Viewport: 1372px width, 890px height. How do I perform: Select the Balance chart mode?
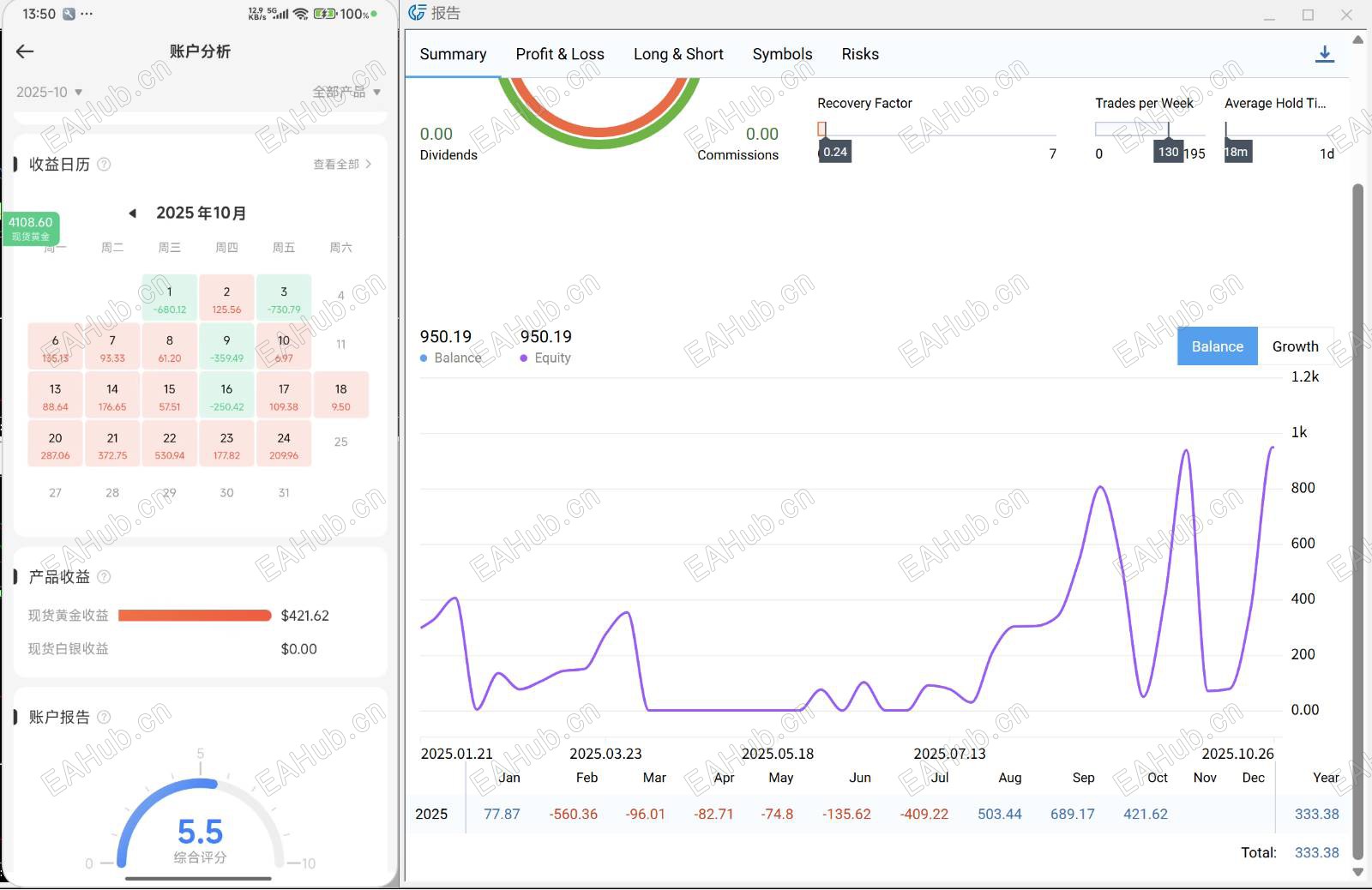click(1218, 346)
